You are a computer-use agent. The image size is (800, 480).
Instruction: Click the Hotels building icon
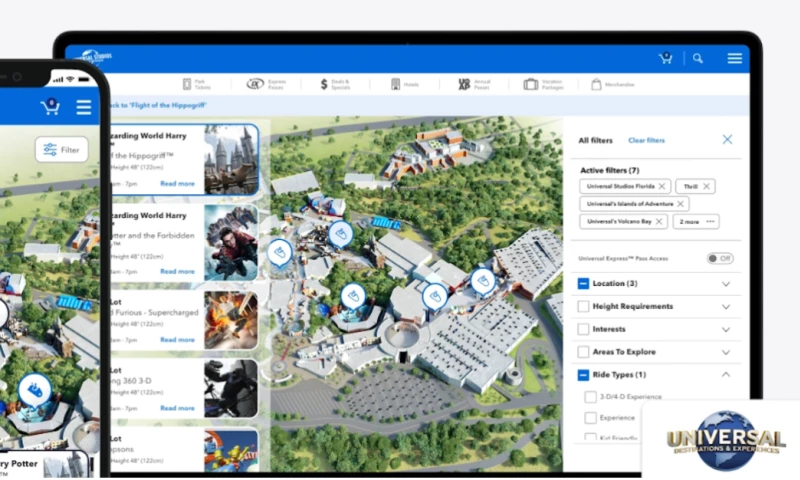395,84
